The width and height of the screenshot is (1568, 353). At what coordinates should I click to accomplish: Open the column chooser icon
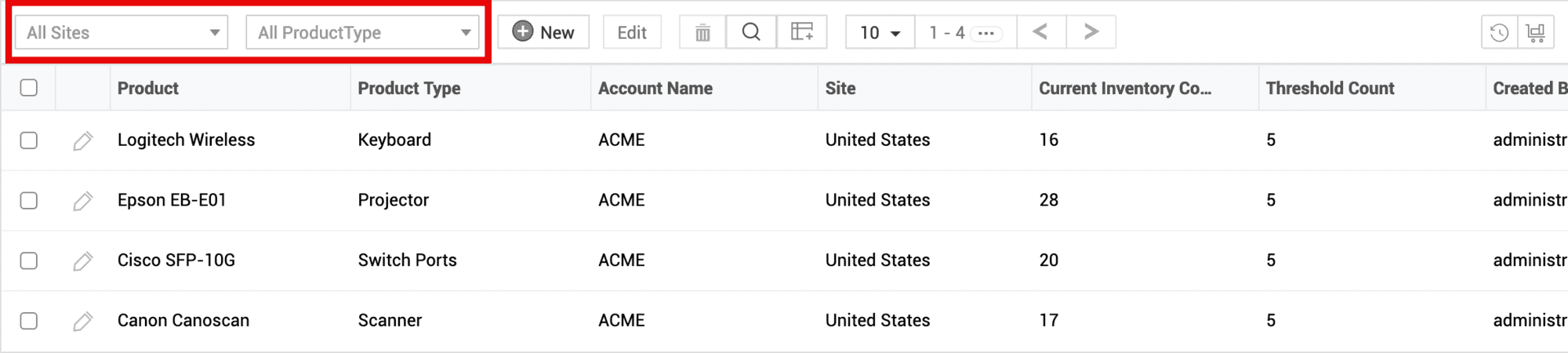(801, 32)
